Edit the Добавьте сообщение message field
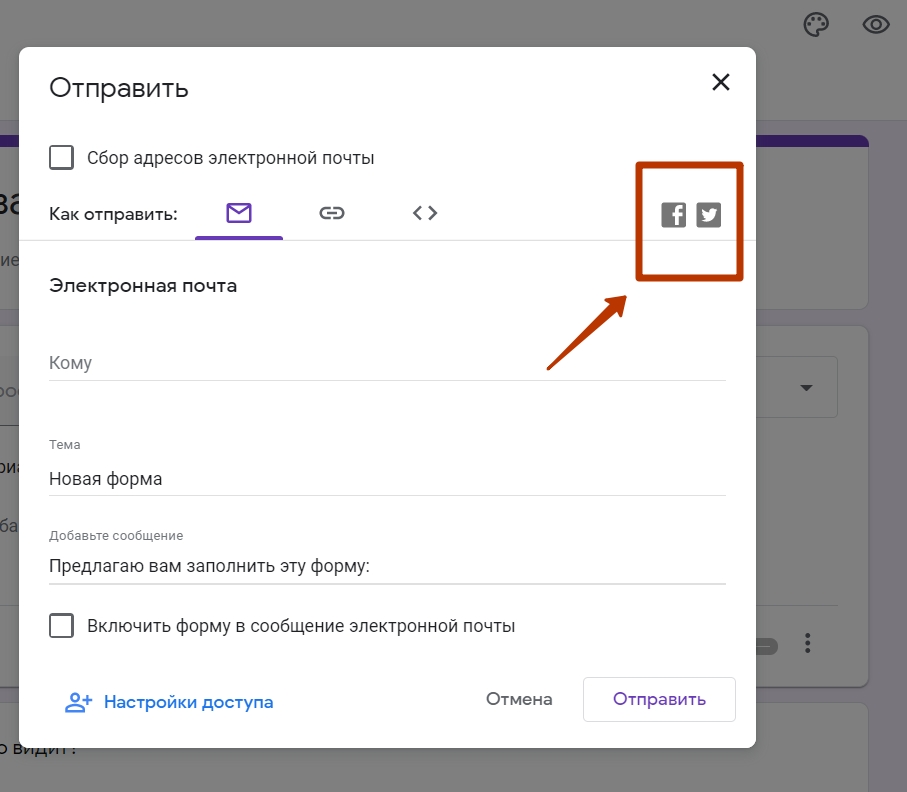This screenshot has height=792, width=907. pos(387,566)
